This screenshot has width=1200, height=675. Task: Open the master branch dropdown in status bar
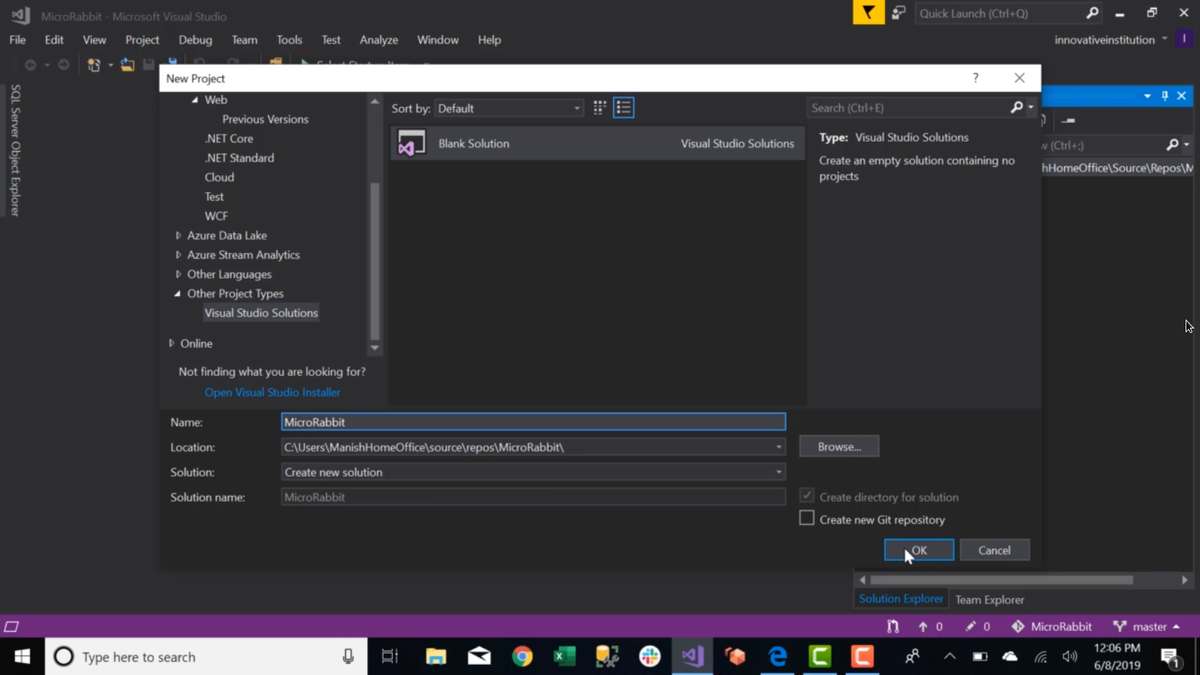[1147, 627]
